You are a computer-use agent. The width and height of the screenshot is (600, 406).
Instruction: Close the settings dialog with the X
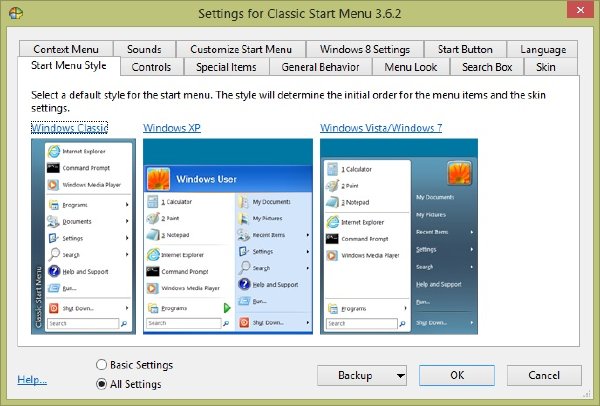(580, 10)
